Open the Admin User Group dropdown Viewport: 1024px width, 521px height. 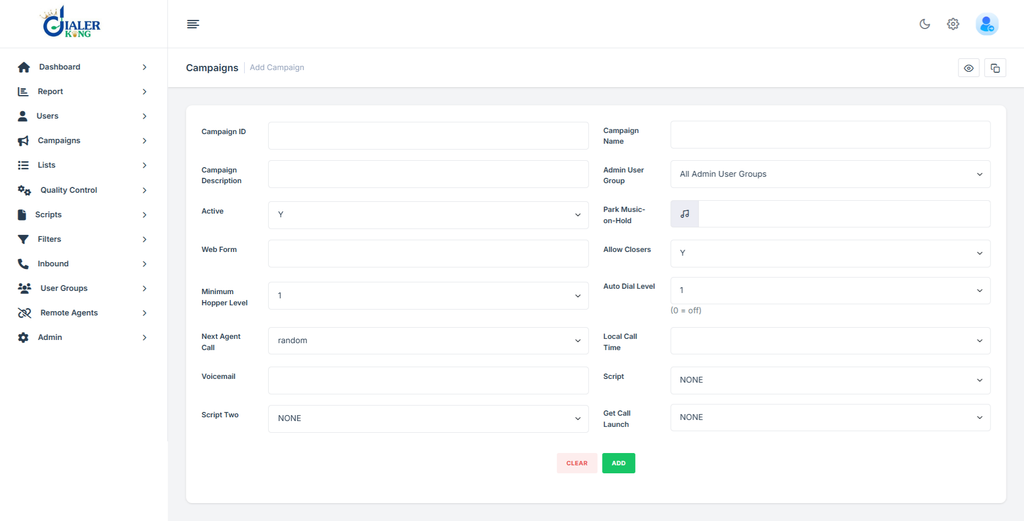point(830,174)
